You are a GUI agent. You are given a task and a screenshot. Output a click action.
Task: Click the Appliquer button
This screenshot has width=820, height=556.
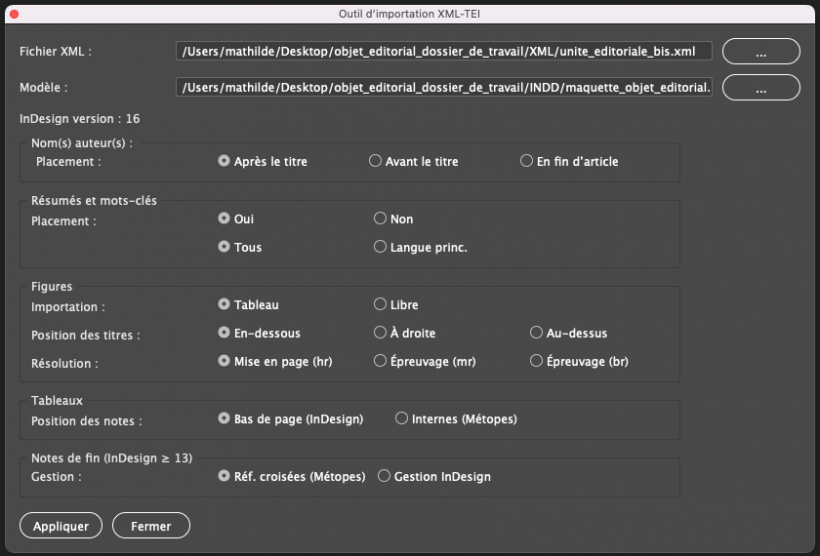61,526
